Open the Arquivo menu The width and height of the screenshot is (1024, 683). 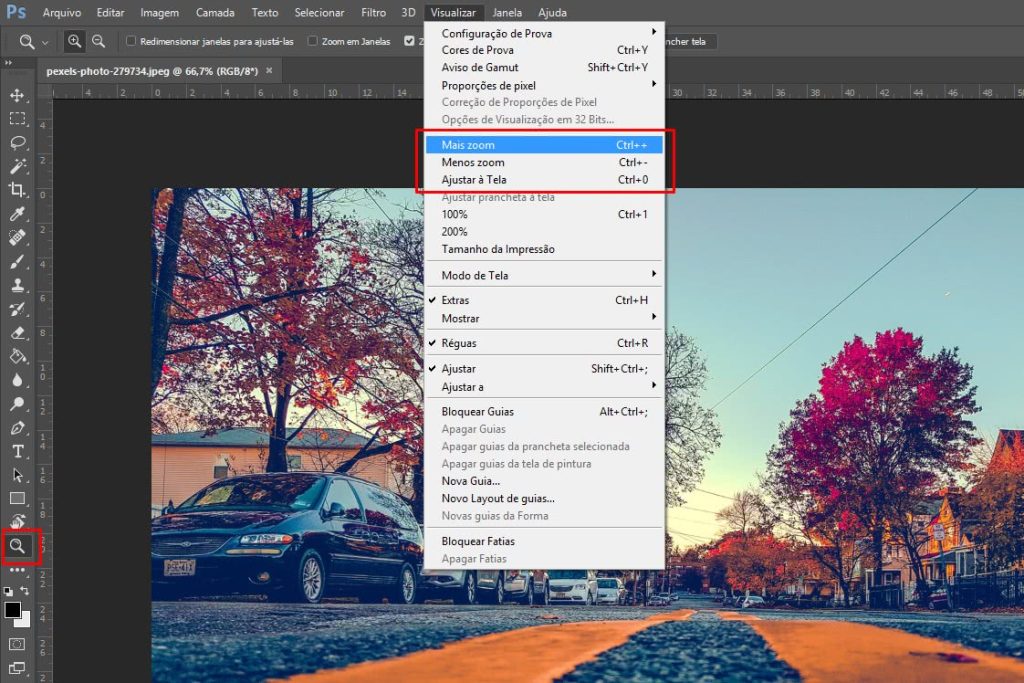coord(61,12)
